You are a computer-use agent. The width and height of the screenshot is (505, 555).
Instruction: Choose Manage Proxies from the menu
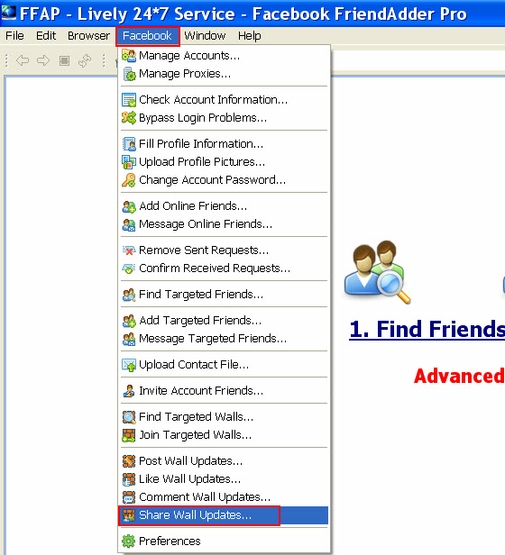(224, 74)
